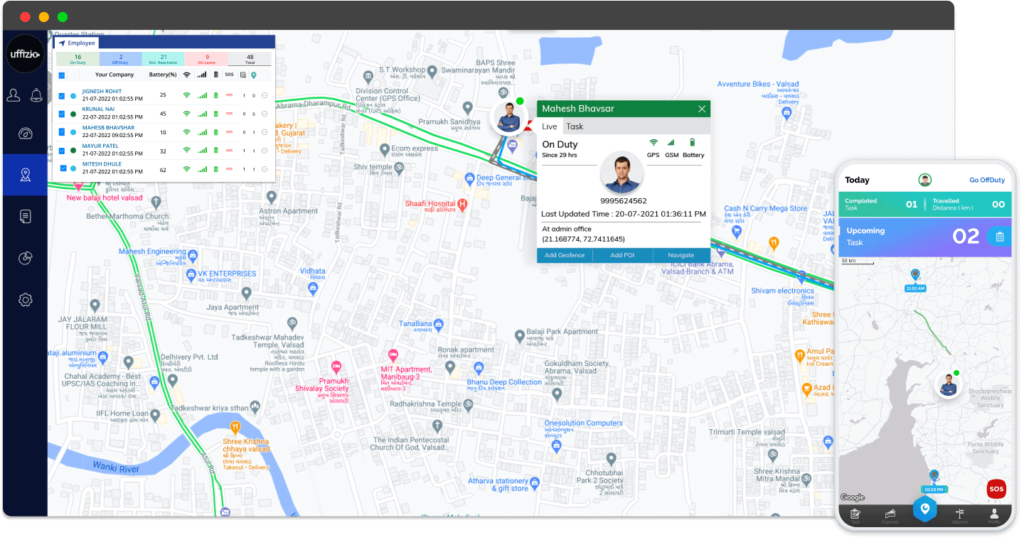This screenshot has height=540, width=1024.
Task: Open the row options circle for JIGNESH ROHIT
Action: tap(264, 95)
